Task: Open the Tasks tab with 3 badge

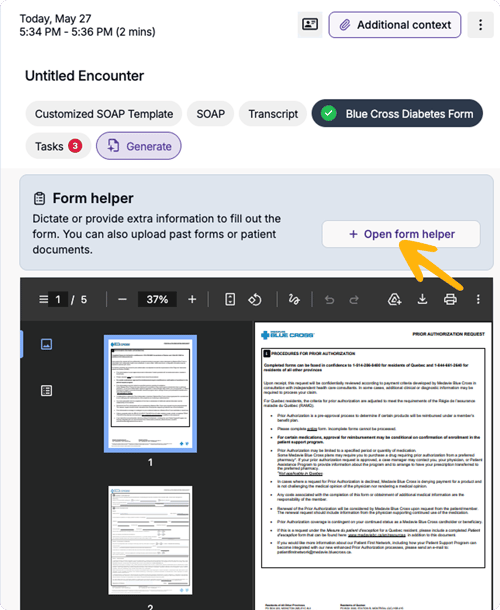Action: coord(58,146)
